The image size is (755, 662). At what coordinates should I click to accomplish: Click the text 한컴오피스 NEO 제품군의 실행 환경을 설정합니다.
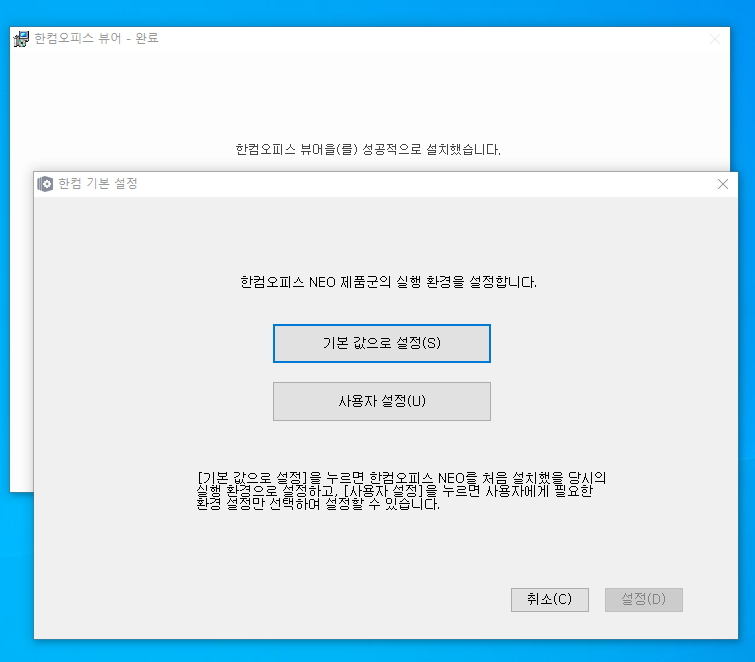388,282
